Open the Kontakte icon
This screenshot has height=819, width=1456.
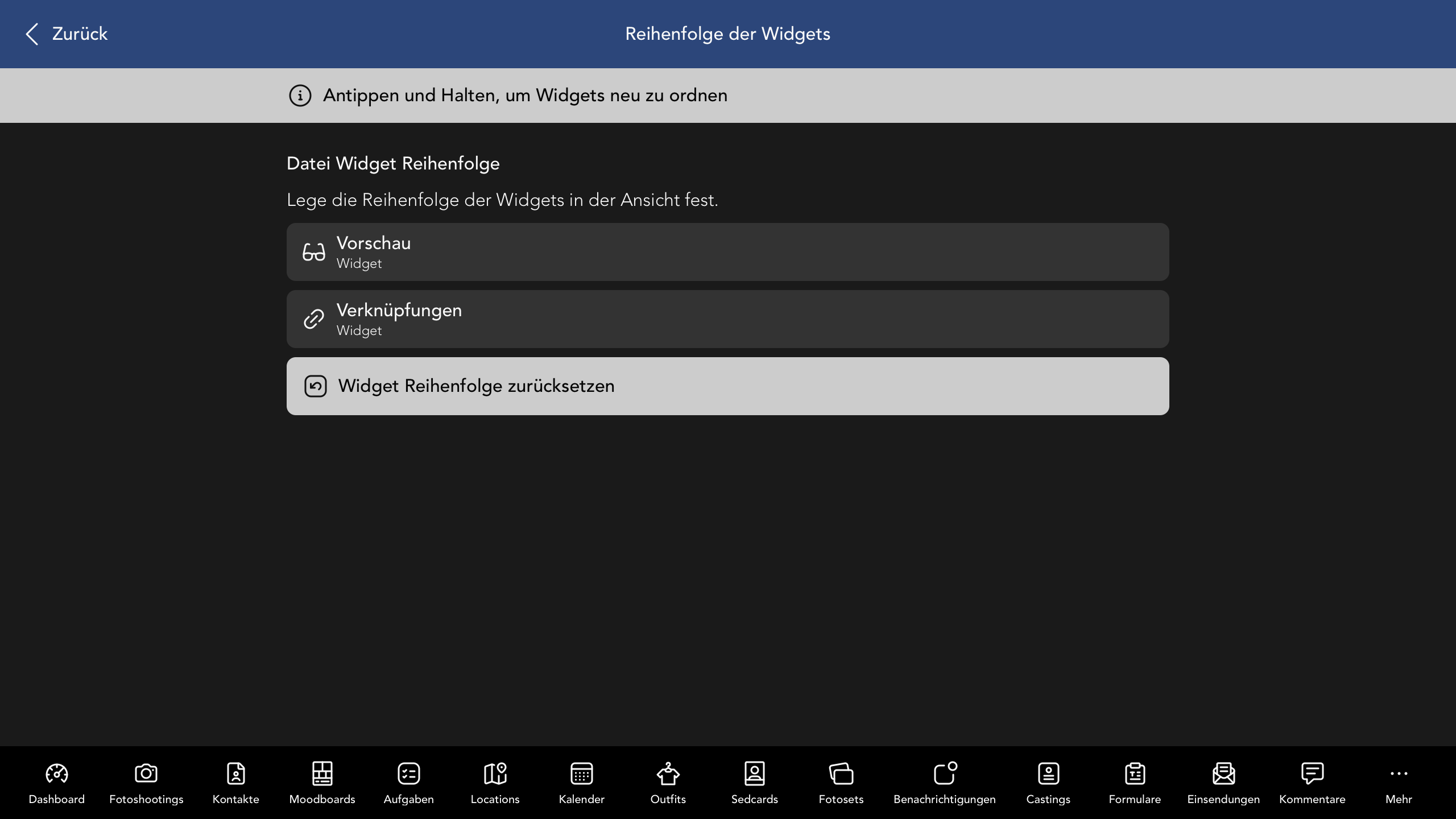[x=236, y=773]
